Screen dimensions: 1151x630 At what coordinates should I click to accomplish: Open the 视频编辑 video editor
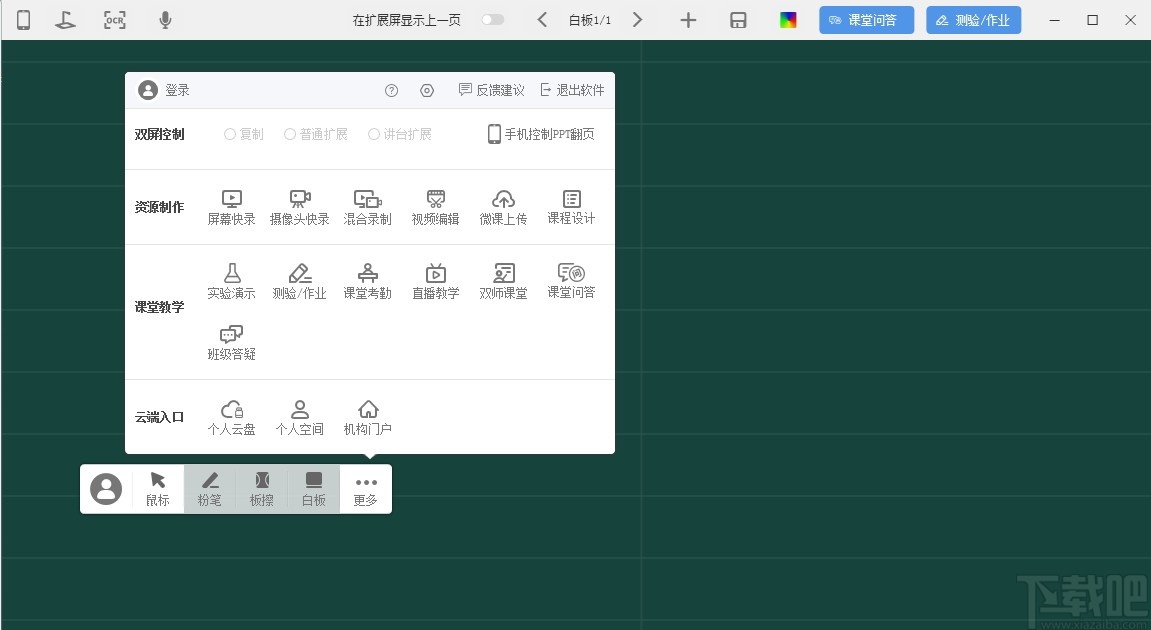click(435, 207)
